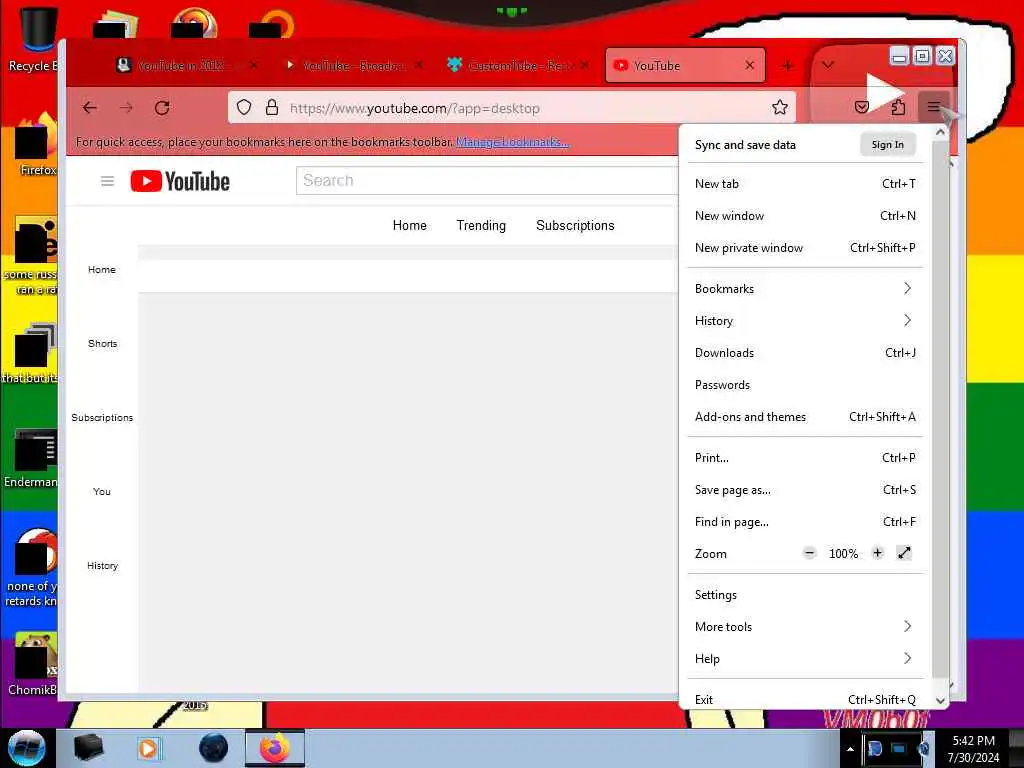Open Add-ons and themes
1024x768 pixels.
point(805,417)
